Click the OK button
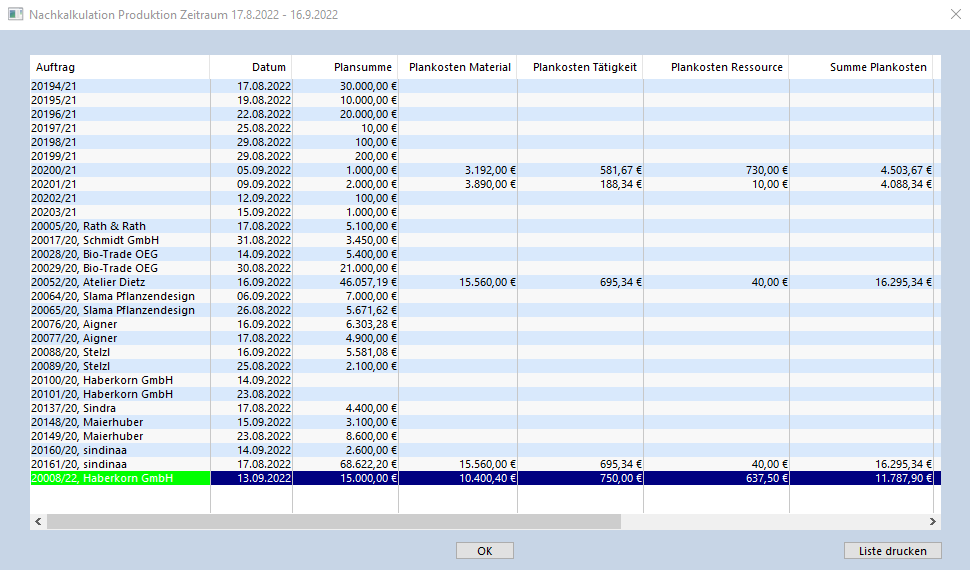Image resolution: width=970 pixels, height=570 pixels. (x=484, y=551)
